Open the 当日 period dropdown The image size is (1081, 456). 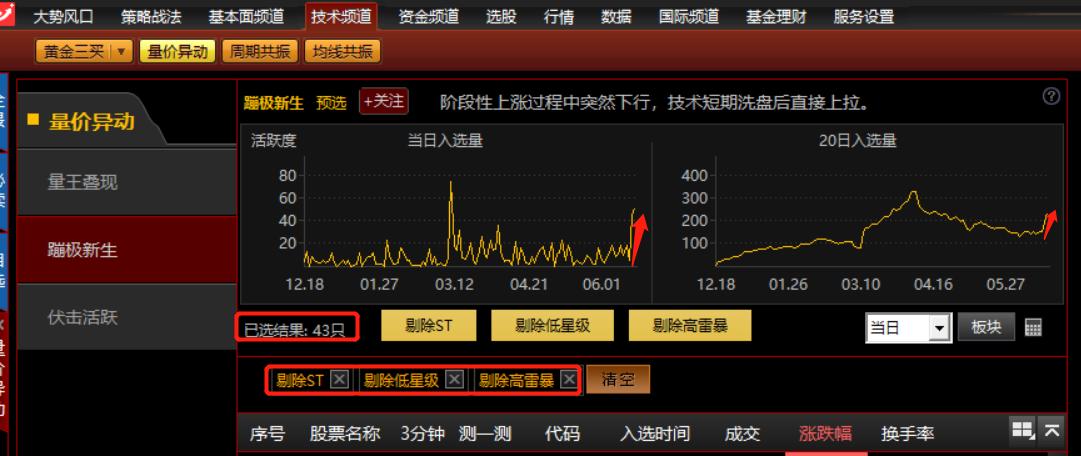[939, 328]
